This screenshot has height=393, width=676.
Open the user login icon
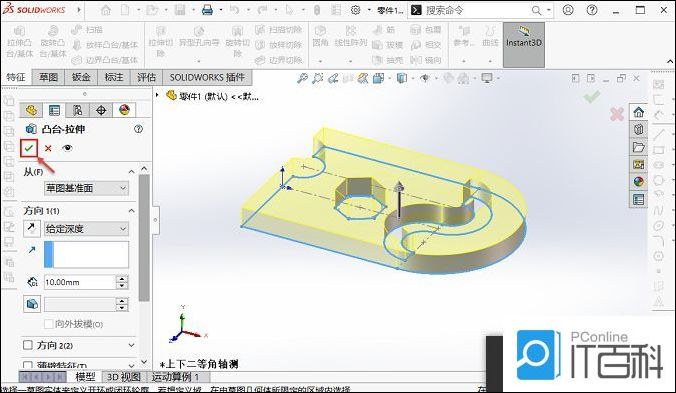pos(568,10)
